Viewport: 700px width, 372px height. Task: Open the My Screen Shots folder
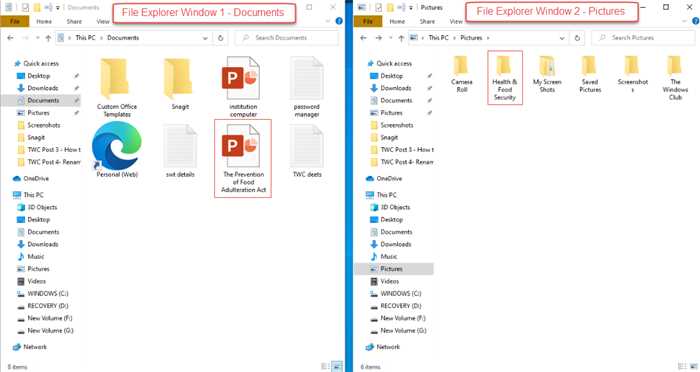click(547, 75)
